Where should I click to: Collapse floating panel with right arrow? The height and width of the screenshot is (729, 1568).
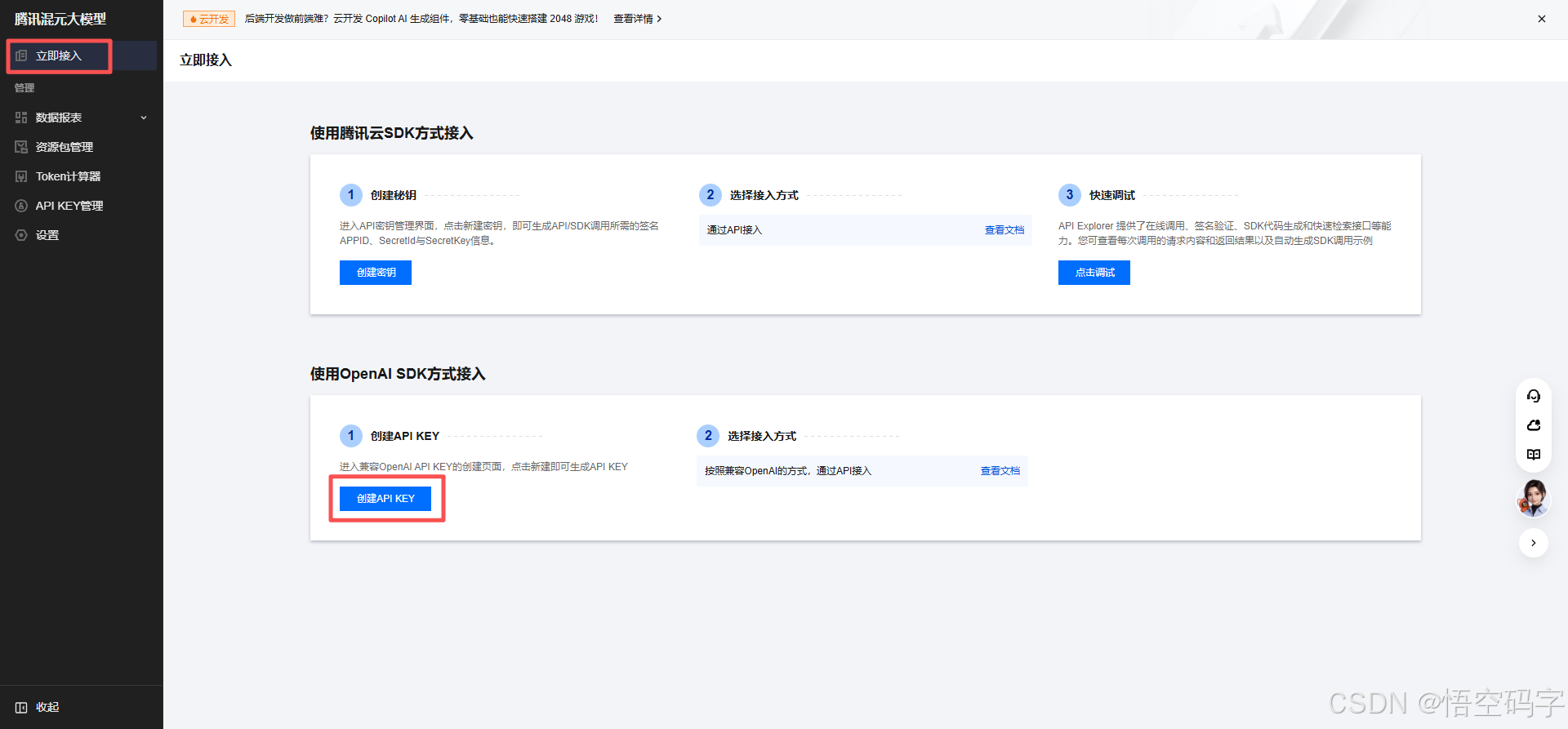1534,543
